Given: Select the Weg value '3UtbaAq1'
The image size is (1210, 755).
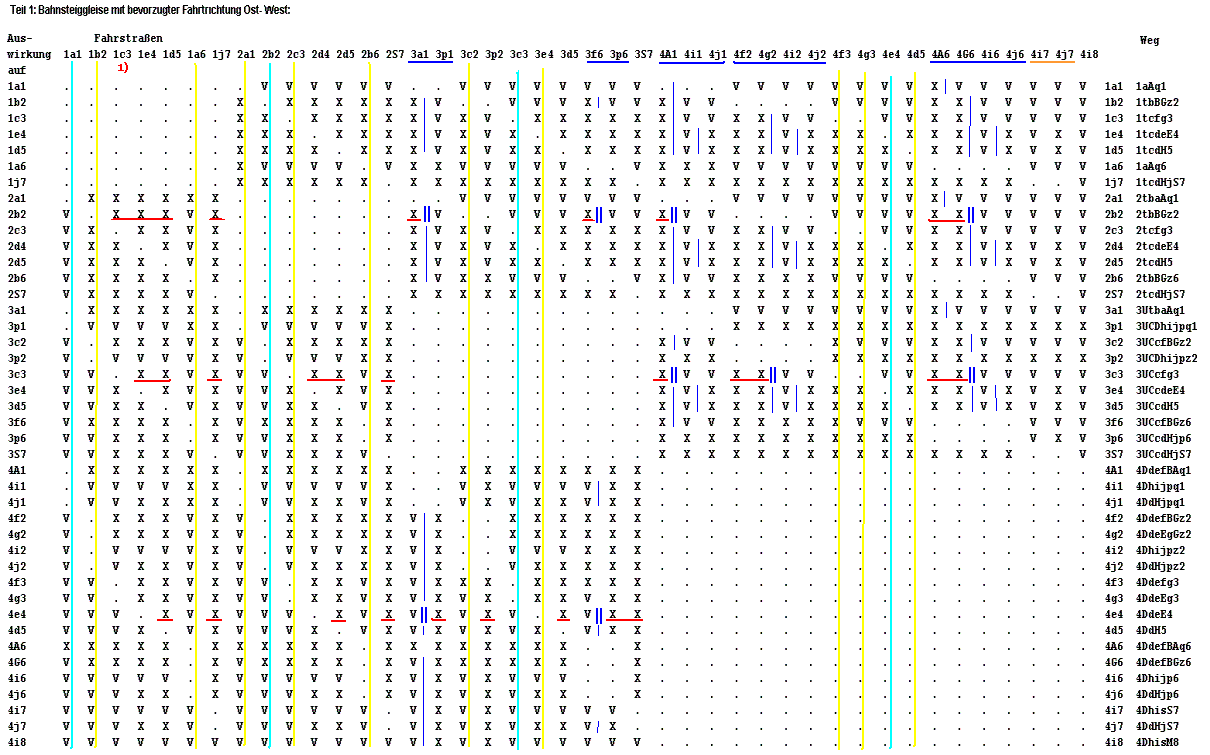Looking at the screenshot, I should (1160, 311).
